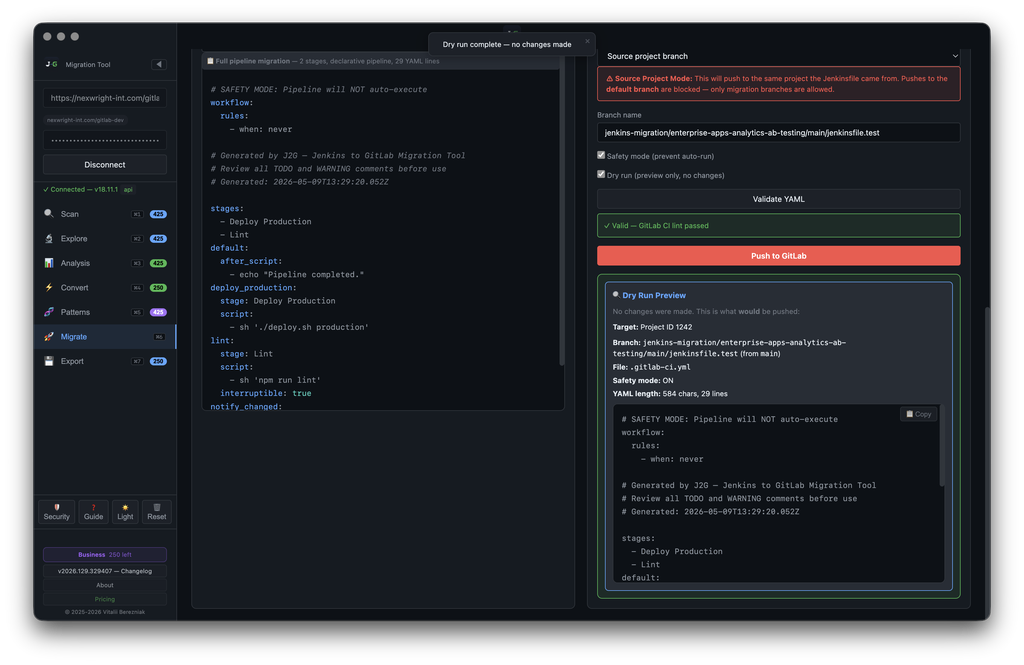The image size is (1024, 665).
Task: Open the Changelog version link
Action: tap(104, 571)
